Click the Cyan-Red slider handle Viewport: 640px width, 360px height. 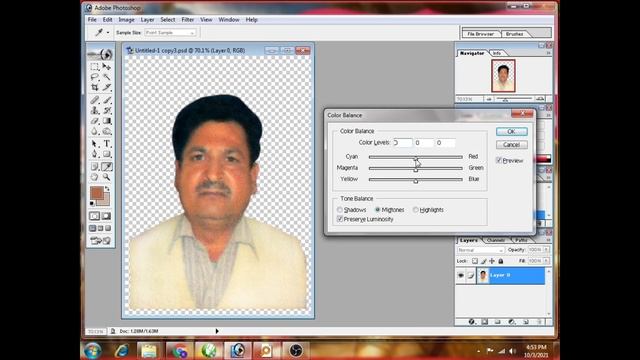click(x=416, y=158)
